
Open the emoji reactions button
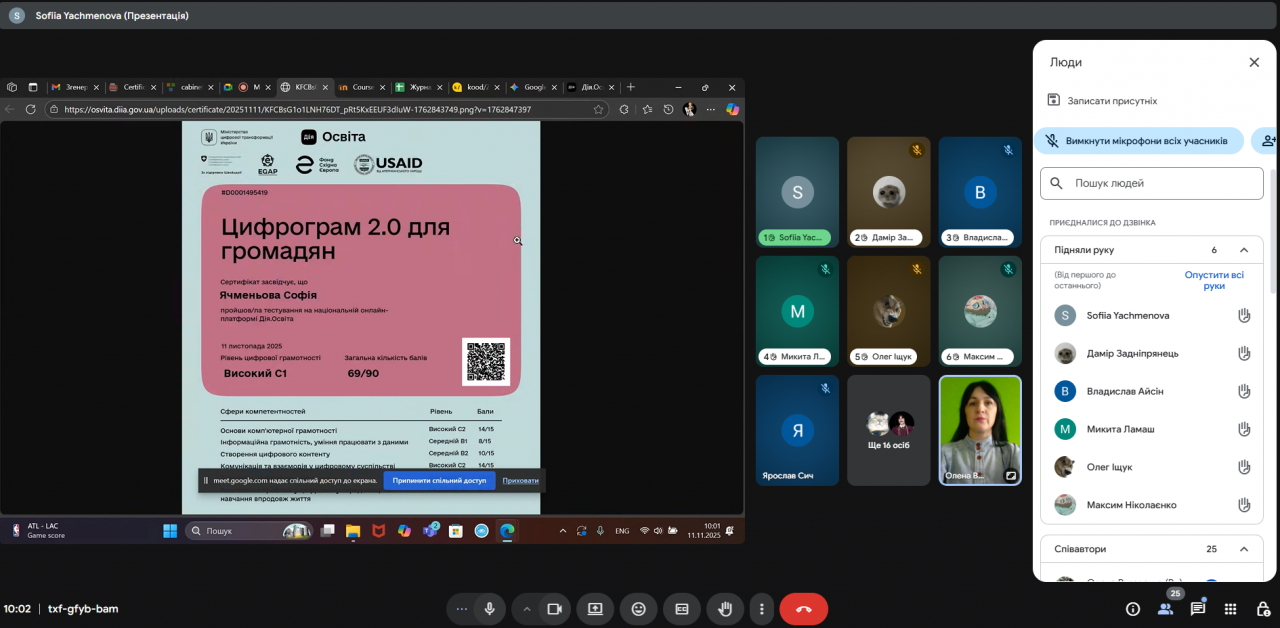tap(638, 608)
